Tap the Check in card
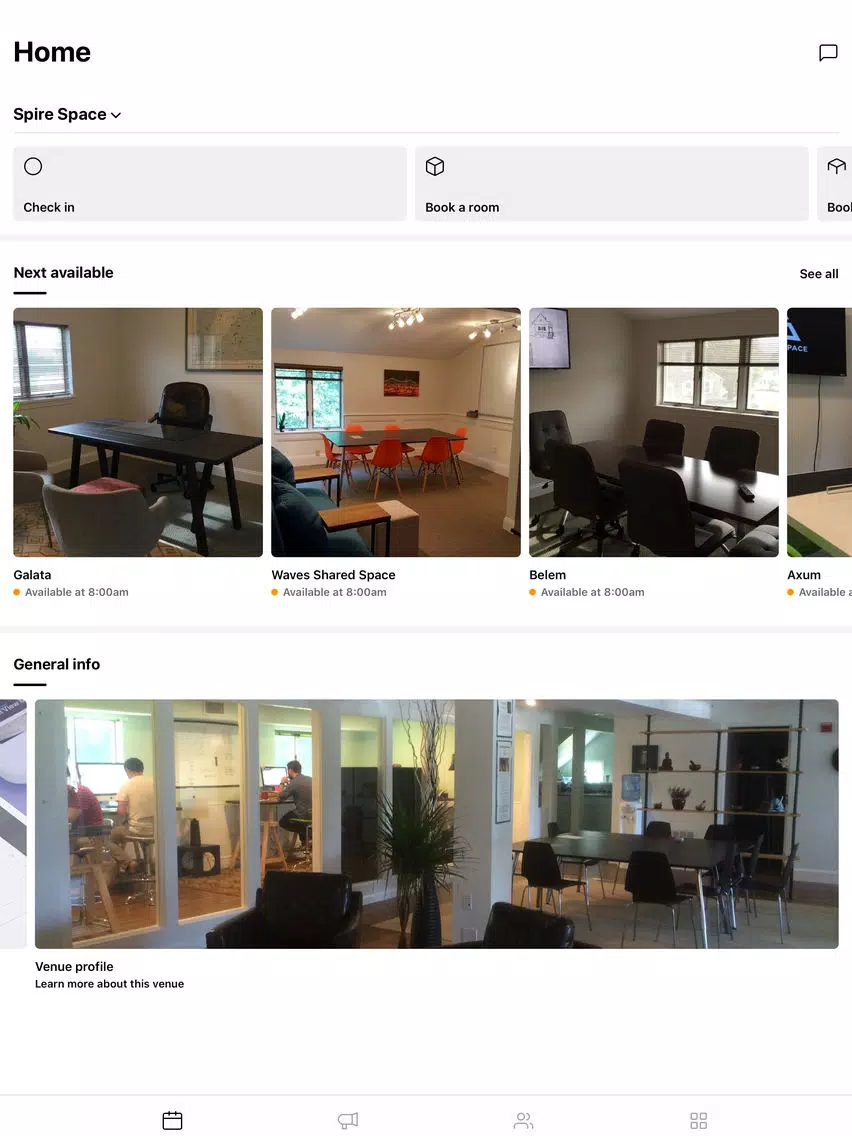The image size is (852, 1136). coord(210,184)
